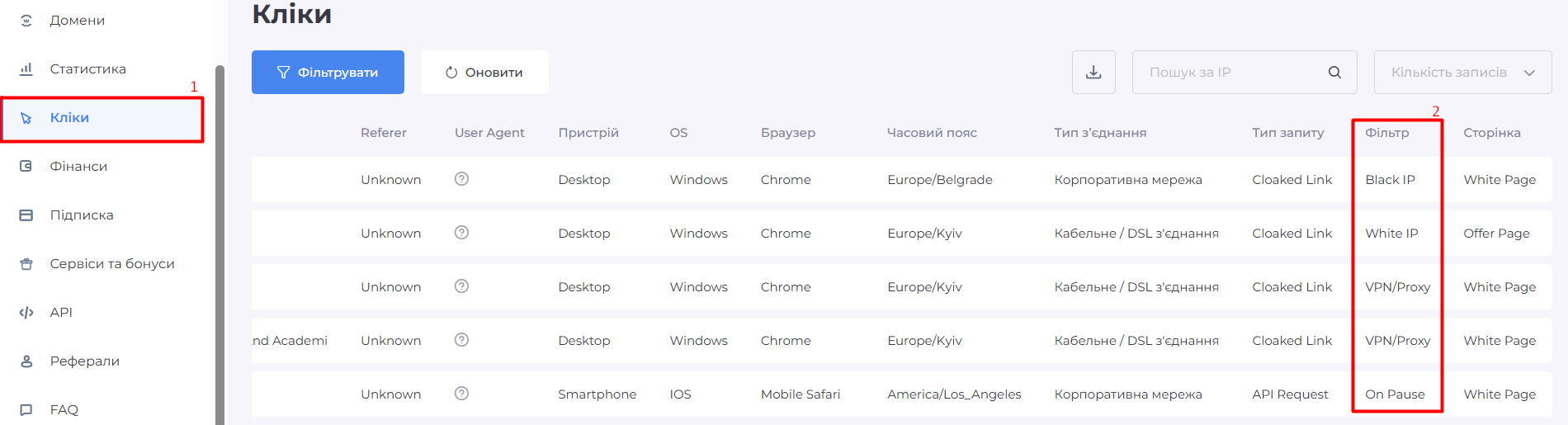Focus the Пошук за IP search field
1568x425 pixels.
[x=1230, y=73]
